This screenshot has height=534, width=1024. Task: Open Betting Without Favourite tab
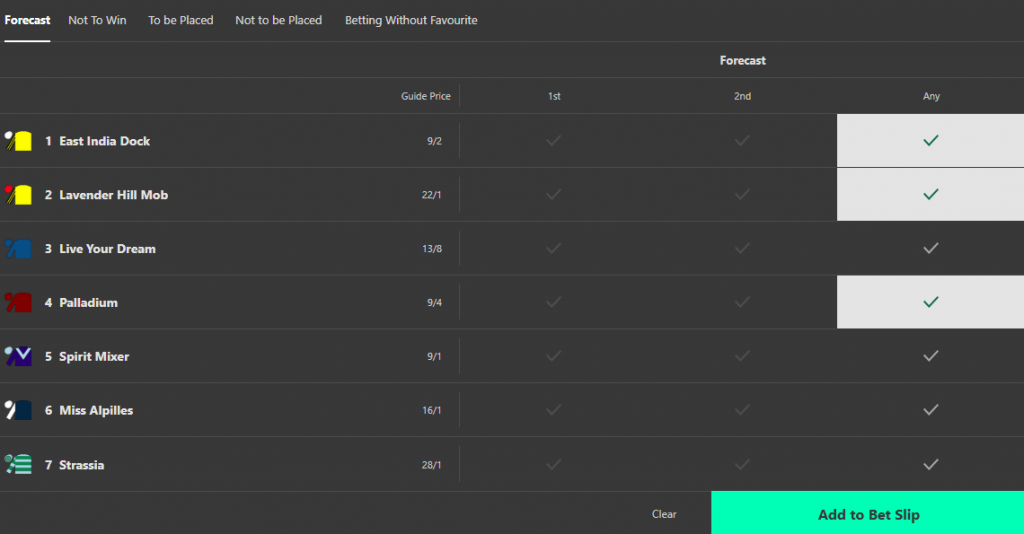(x=411, y=20)
